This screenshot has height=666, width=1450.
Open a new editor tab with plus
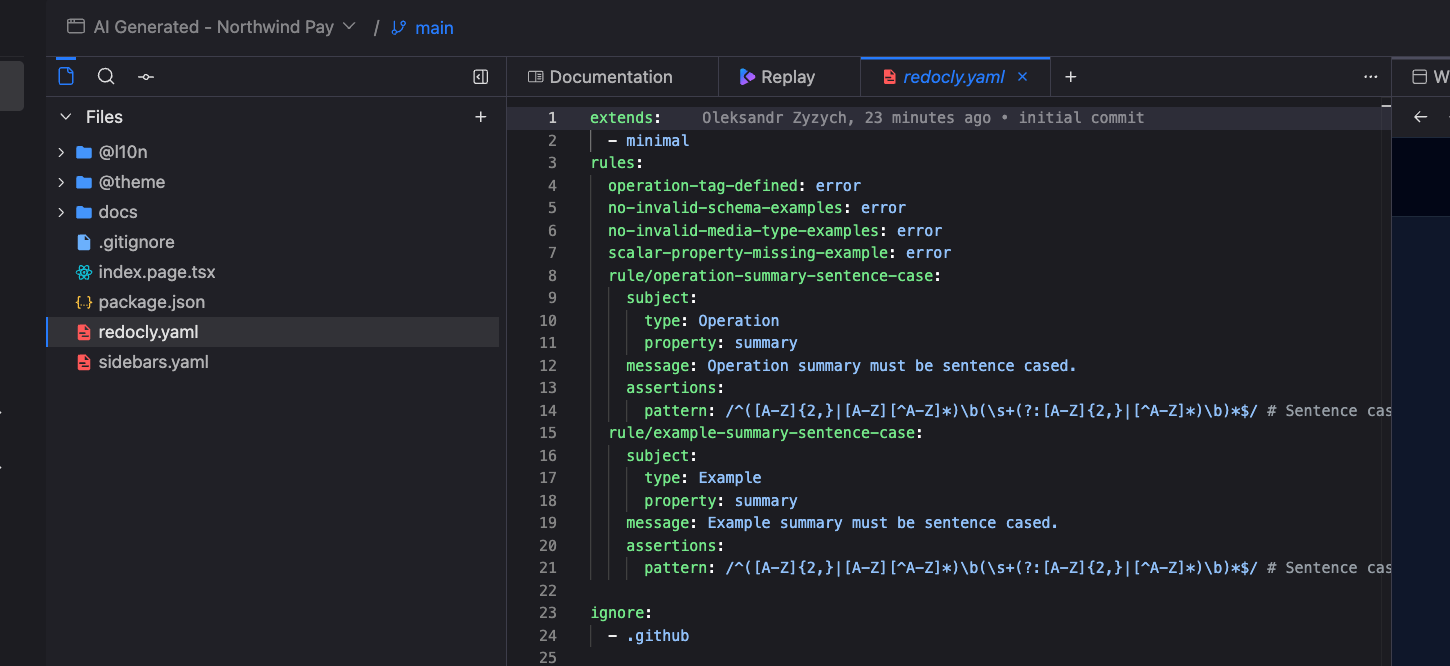(x=1070, y=77)
